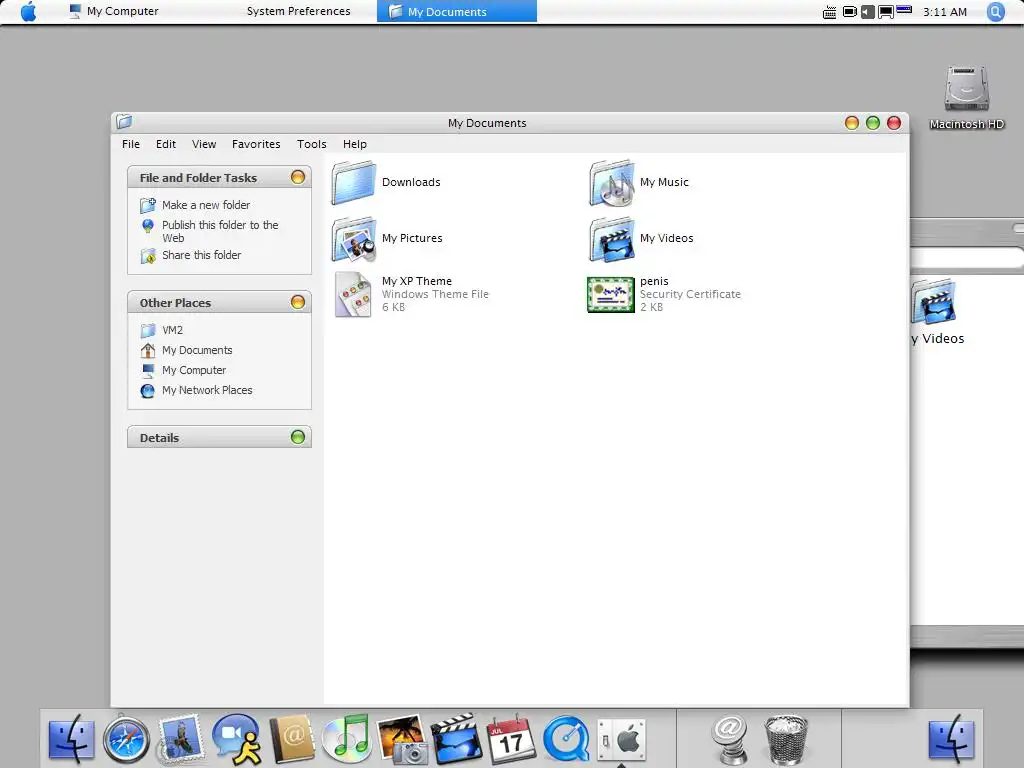The image size is (1024, 768).
Task: Select My Documents tab in top bar
Action: click(x=456, y=11)
